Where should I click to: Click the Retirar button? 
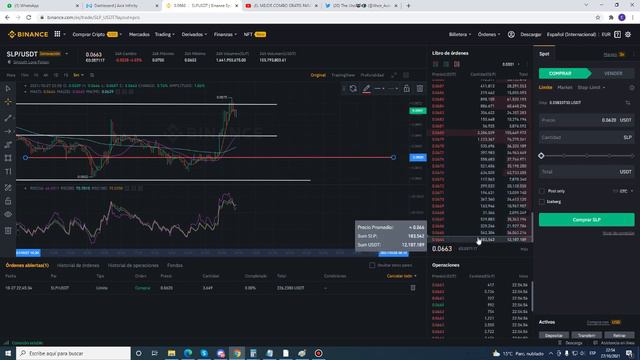click(x=619, y=336)
